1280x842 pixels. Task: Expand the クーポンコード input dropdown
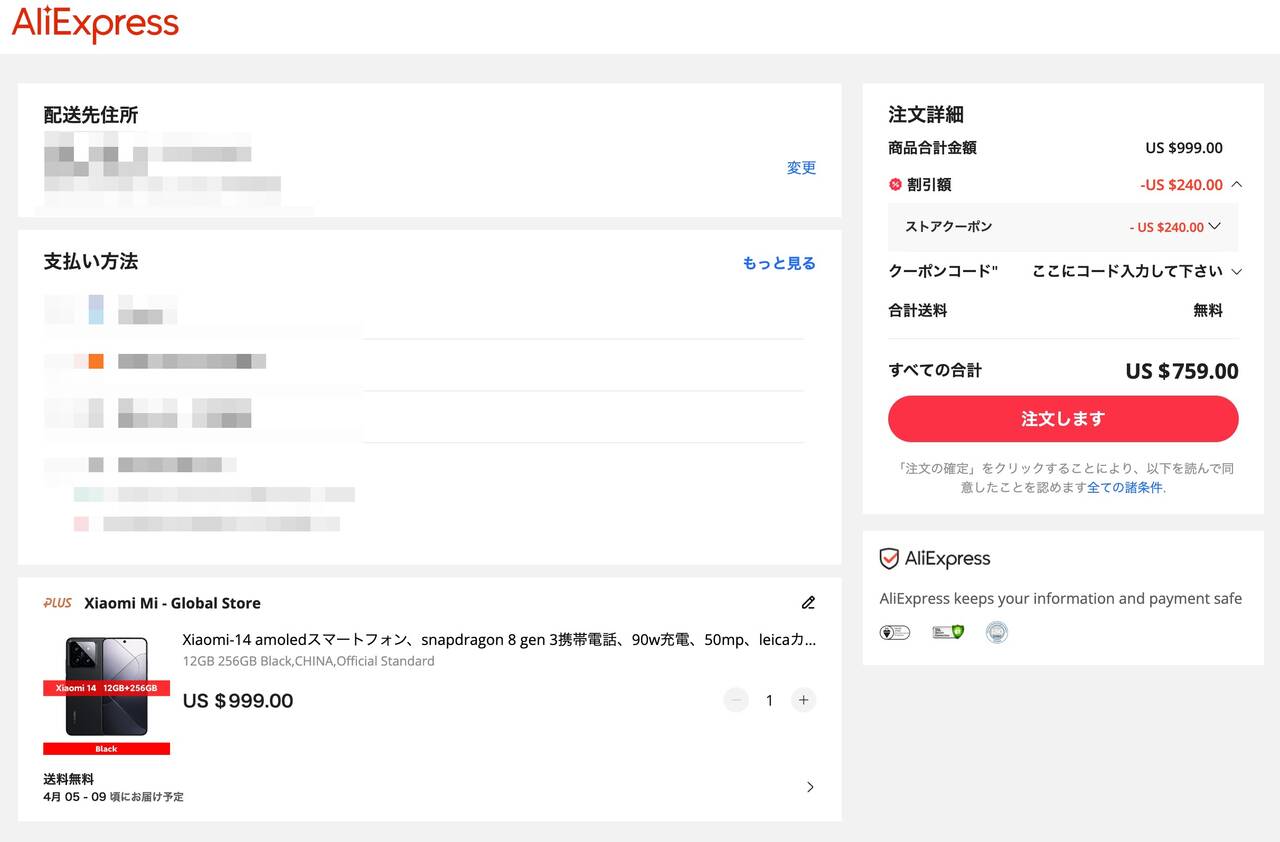(1237, 272)
